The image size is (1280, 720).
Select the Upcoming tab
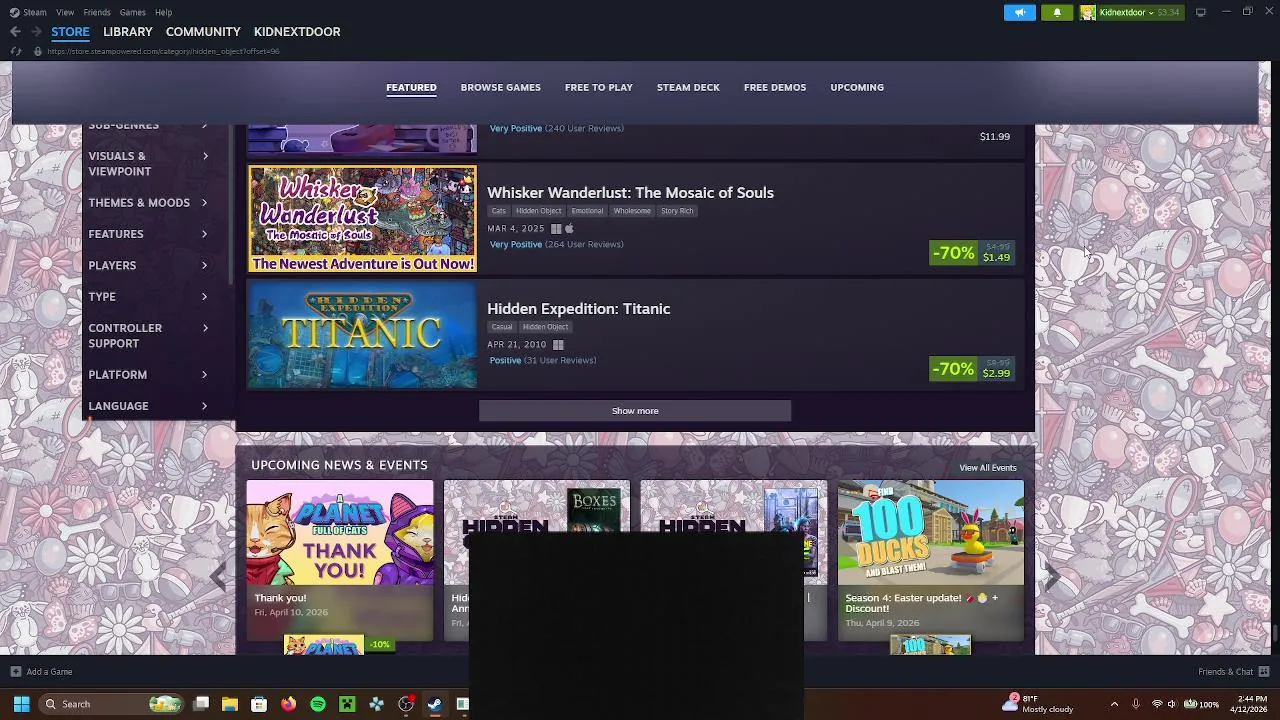pyautogui.click(x=857, y=88)
